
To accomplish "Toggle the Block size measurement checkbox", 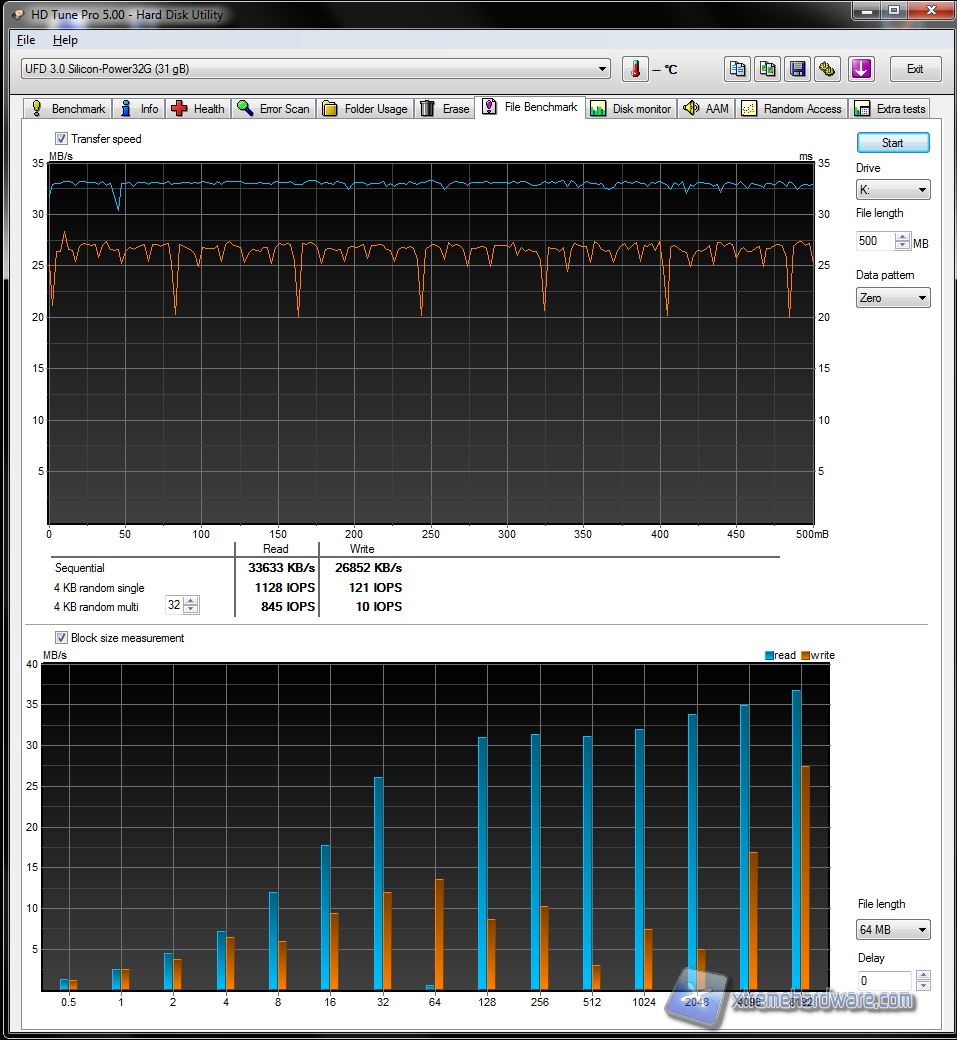I will [61, 638].
